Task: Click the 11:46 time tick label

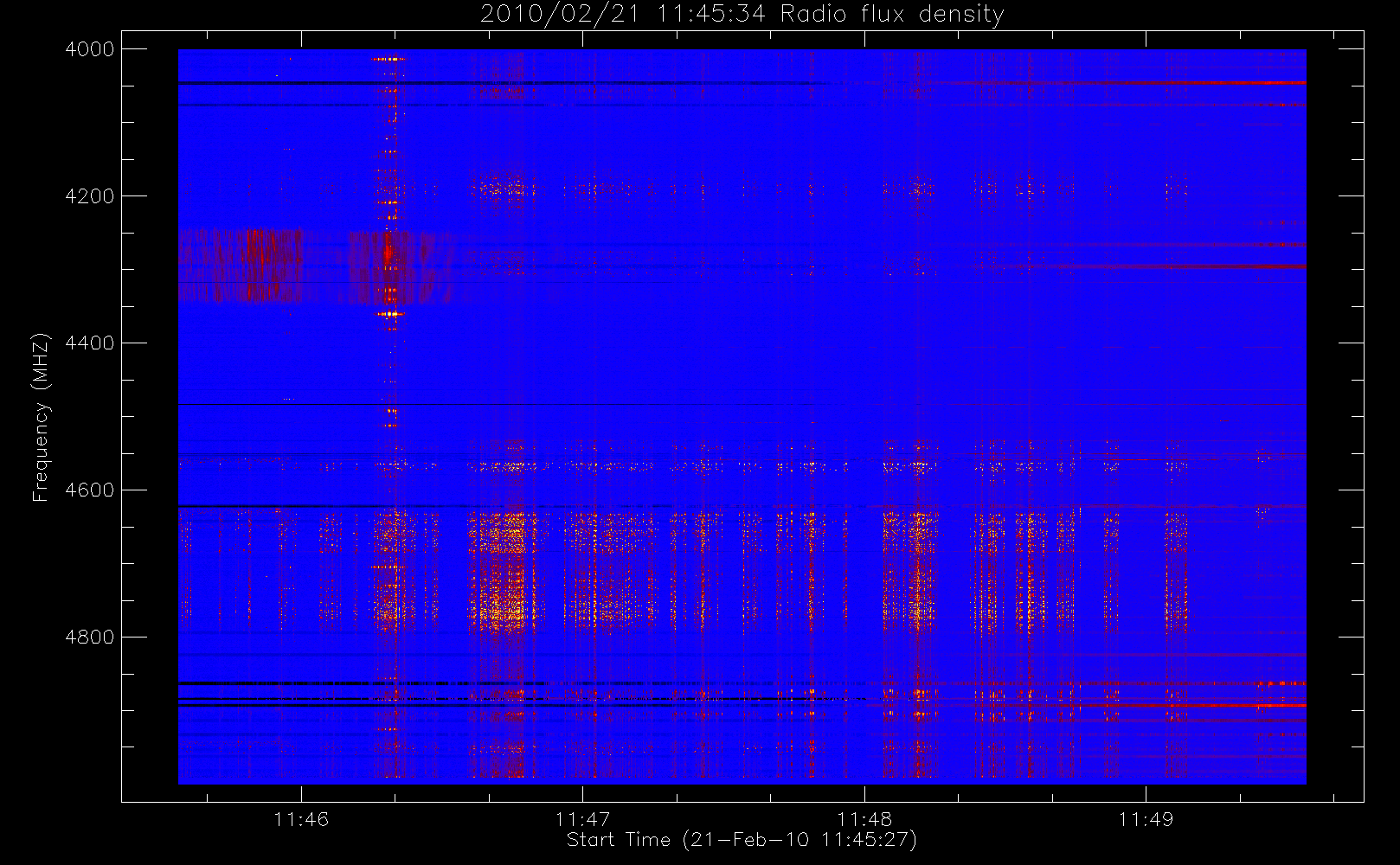Action: point(301,818)
